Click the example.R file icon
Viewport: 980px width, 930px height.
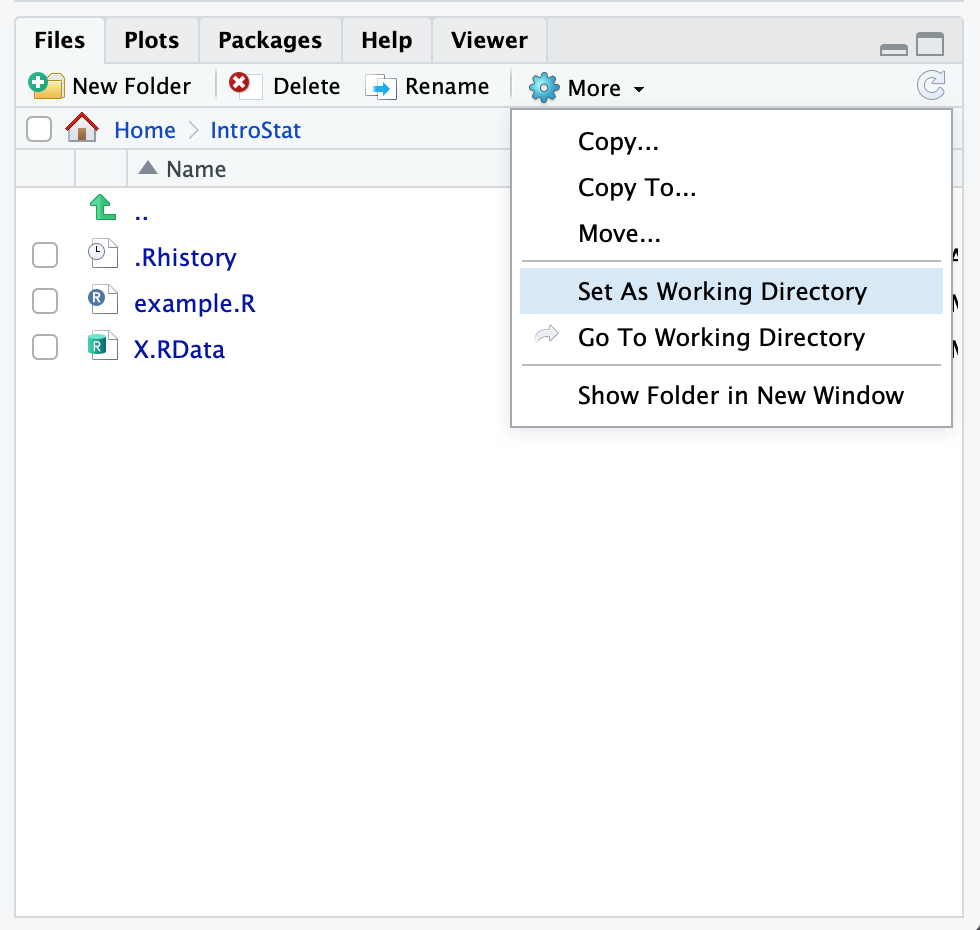pyautogui.click(x=103, y=299)
